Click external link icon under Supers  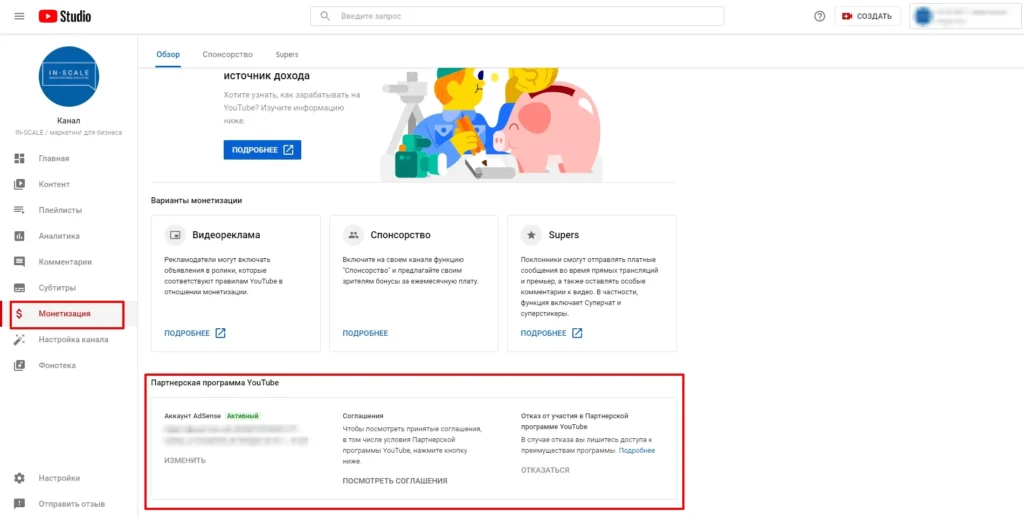click(577, 333)
